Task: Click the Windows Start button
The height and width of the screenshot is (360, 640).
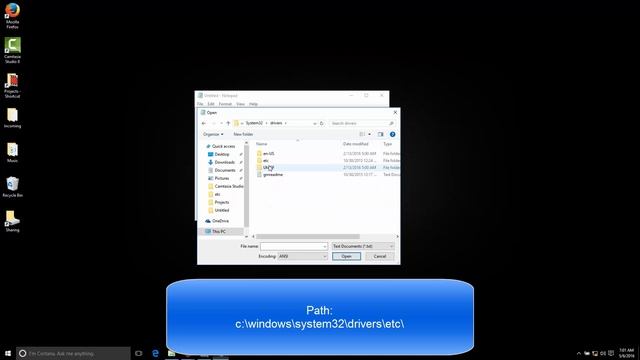Action: (8, 353)
